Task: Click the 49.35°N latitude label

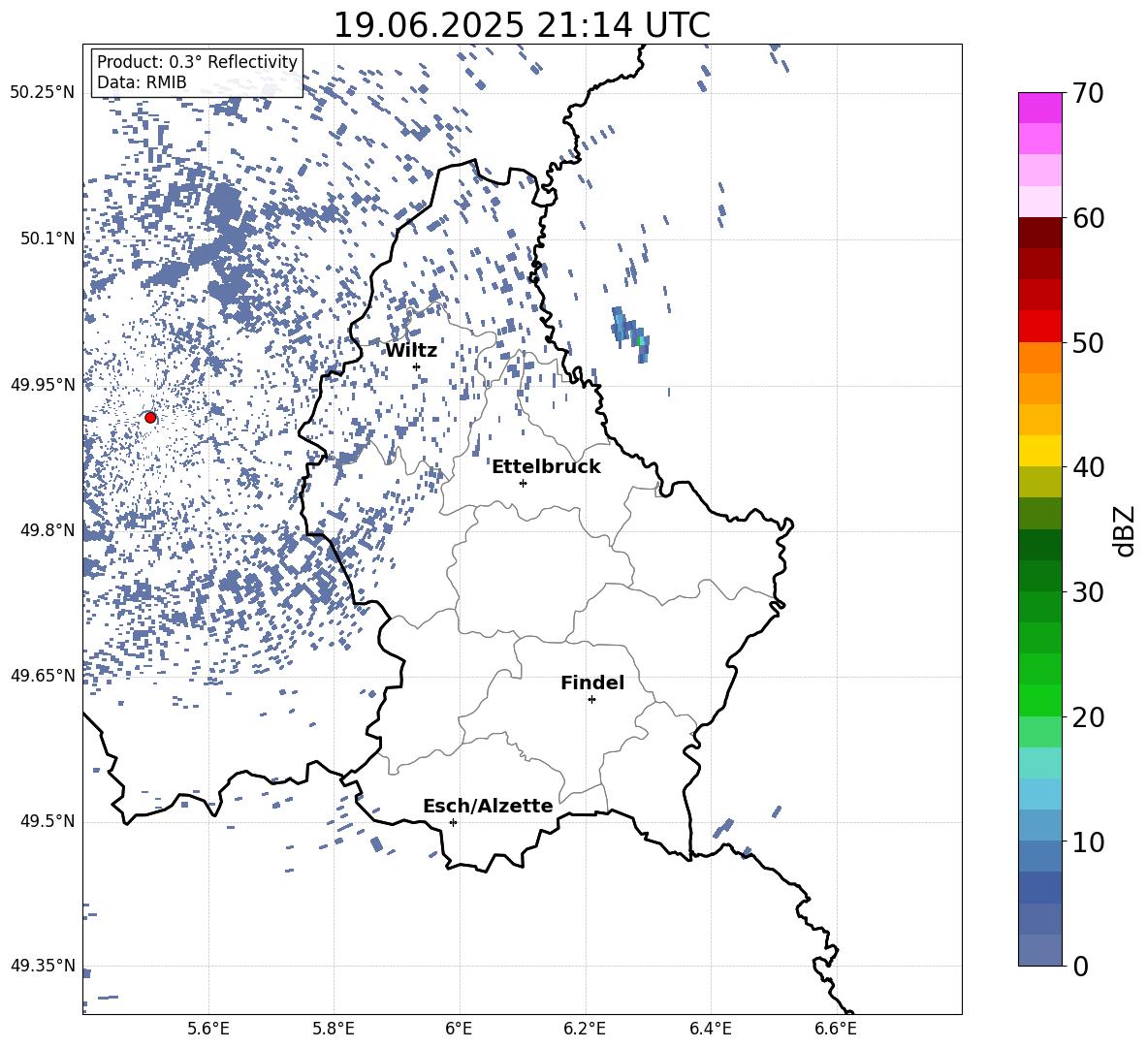Action: pos(43,966)
